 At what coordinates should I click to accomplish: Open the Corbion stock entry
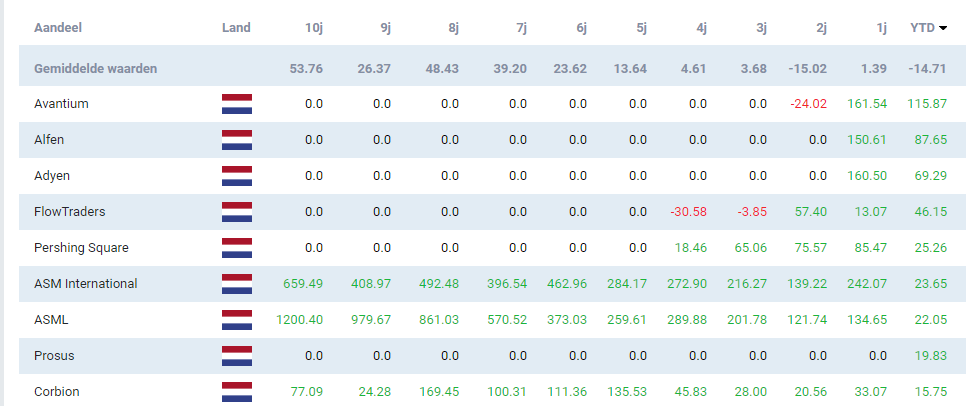tap(57, 392)
